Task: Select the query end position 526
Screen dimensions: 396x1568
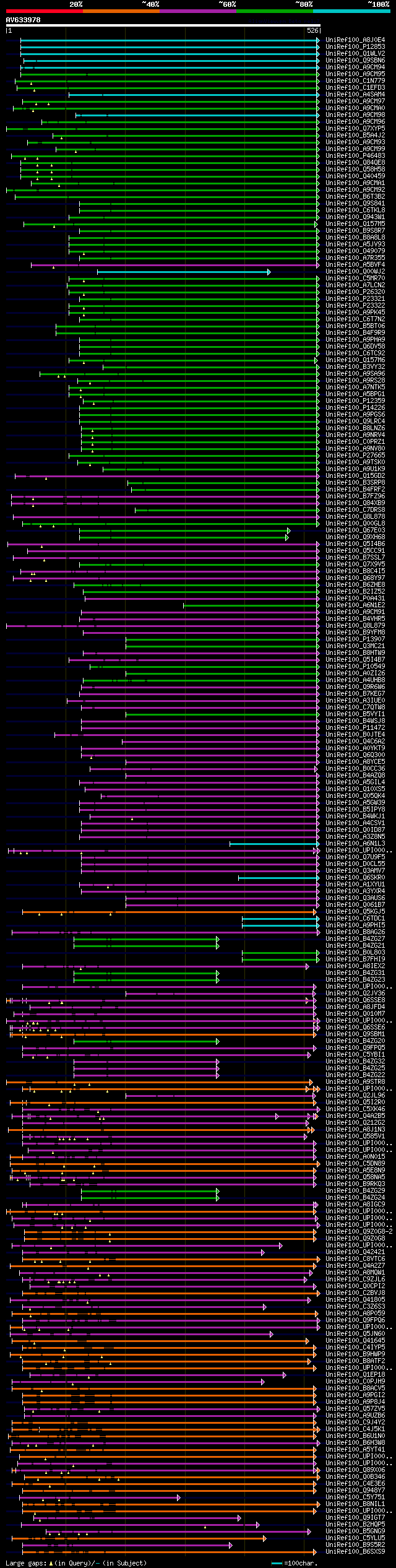Action: point(312,30)
